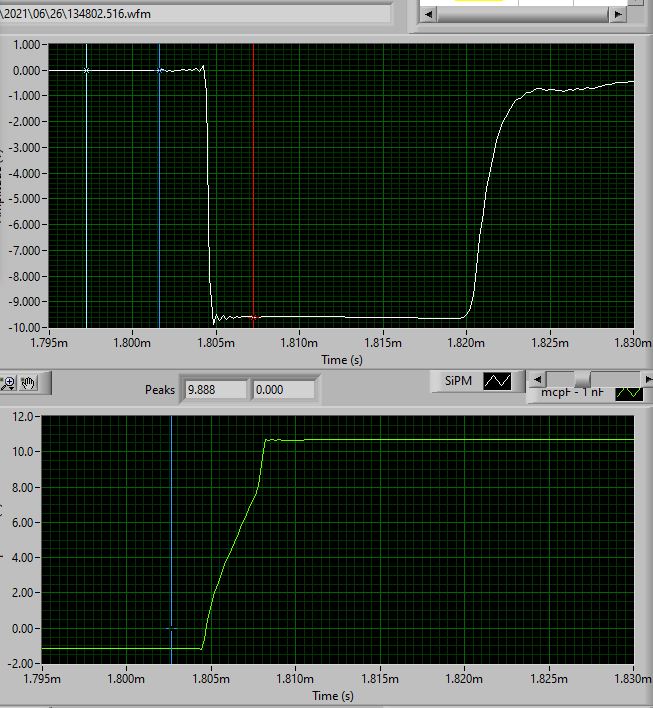Screen dimensions: 653x708
Task: Click the Peaks label
Action: click(159, 390)
